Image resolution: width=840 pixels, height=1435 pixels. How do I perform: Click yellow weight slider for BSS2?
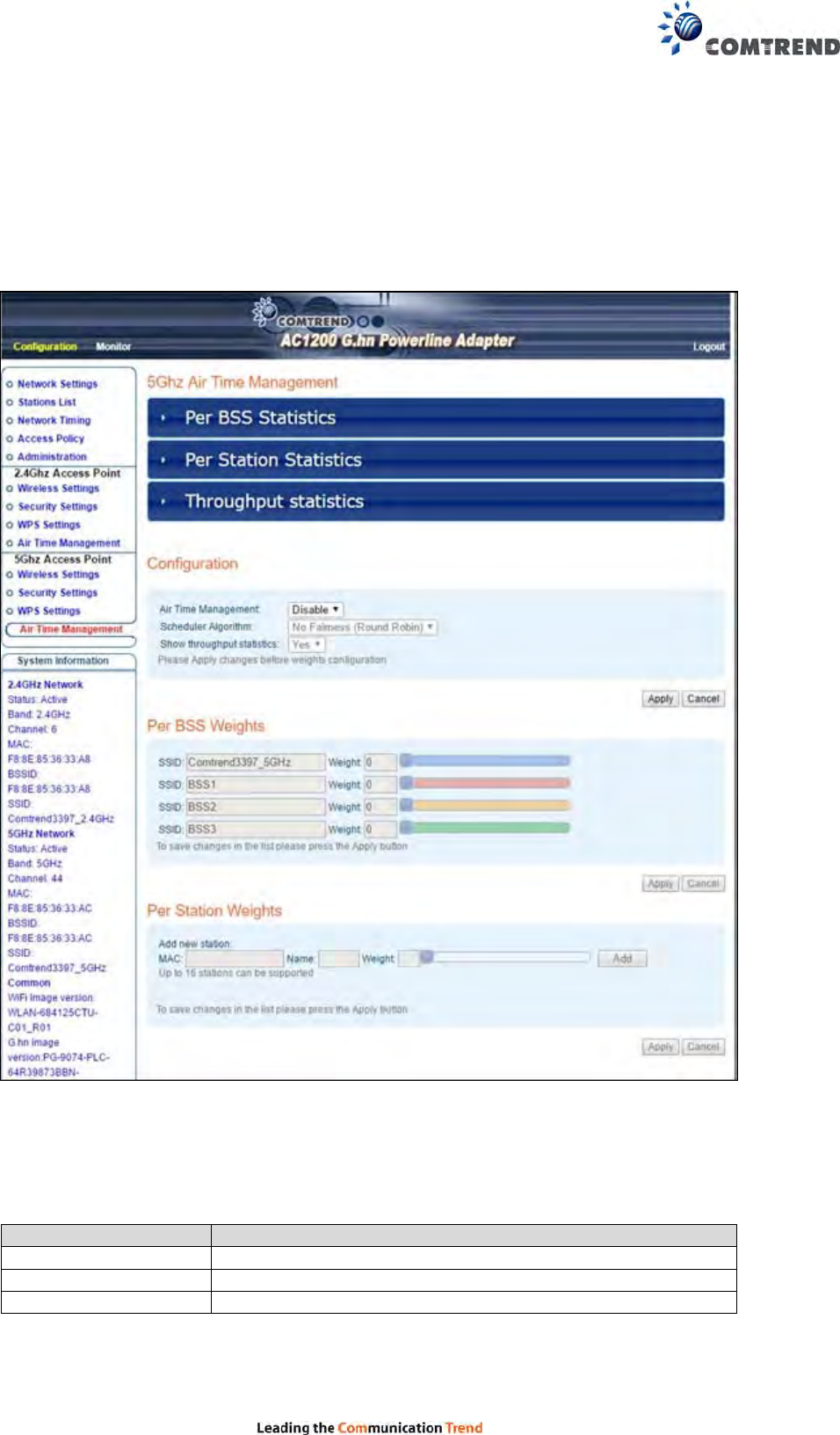coord(485,804)
